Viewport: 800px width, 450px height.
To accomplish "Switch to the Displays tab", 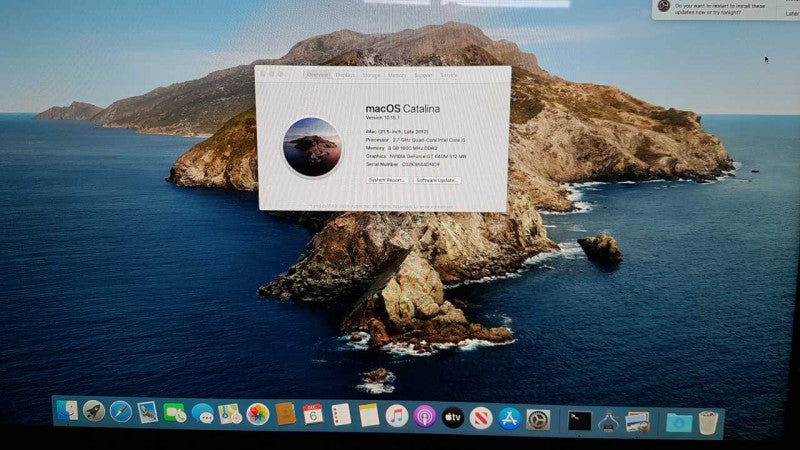I will click(345, 74).
